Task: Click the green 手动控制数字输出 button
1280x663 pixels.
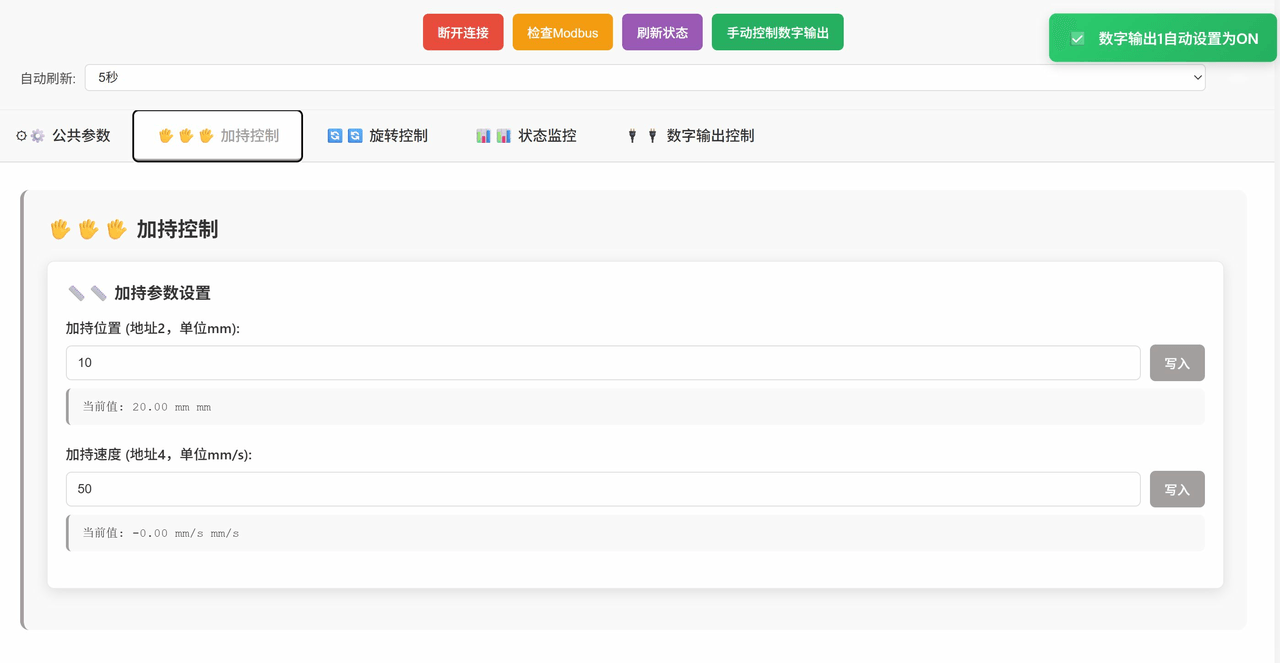Action: (777, 33)
